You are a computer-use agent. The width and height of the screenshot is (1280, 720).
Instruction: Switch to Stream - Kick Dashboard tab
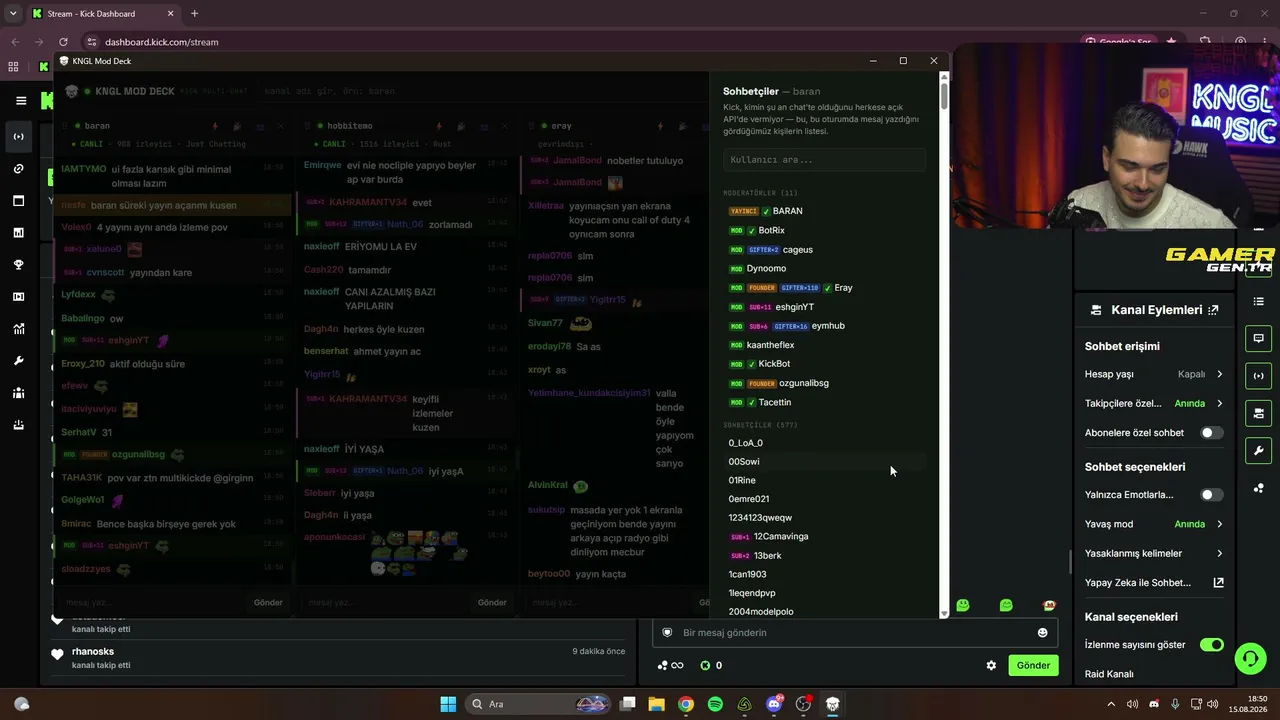[103, 14]
